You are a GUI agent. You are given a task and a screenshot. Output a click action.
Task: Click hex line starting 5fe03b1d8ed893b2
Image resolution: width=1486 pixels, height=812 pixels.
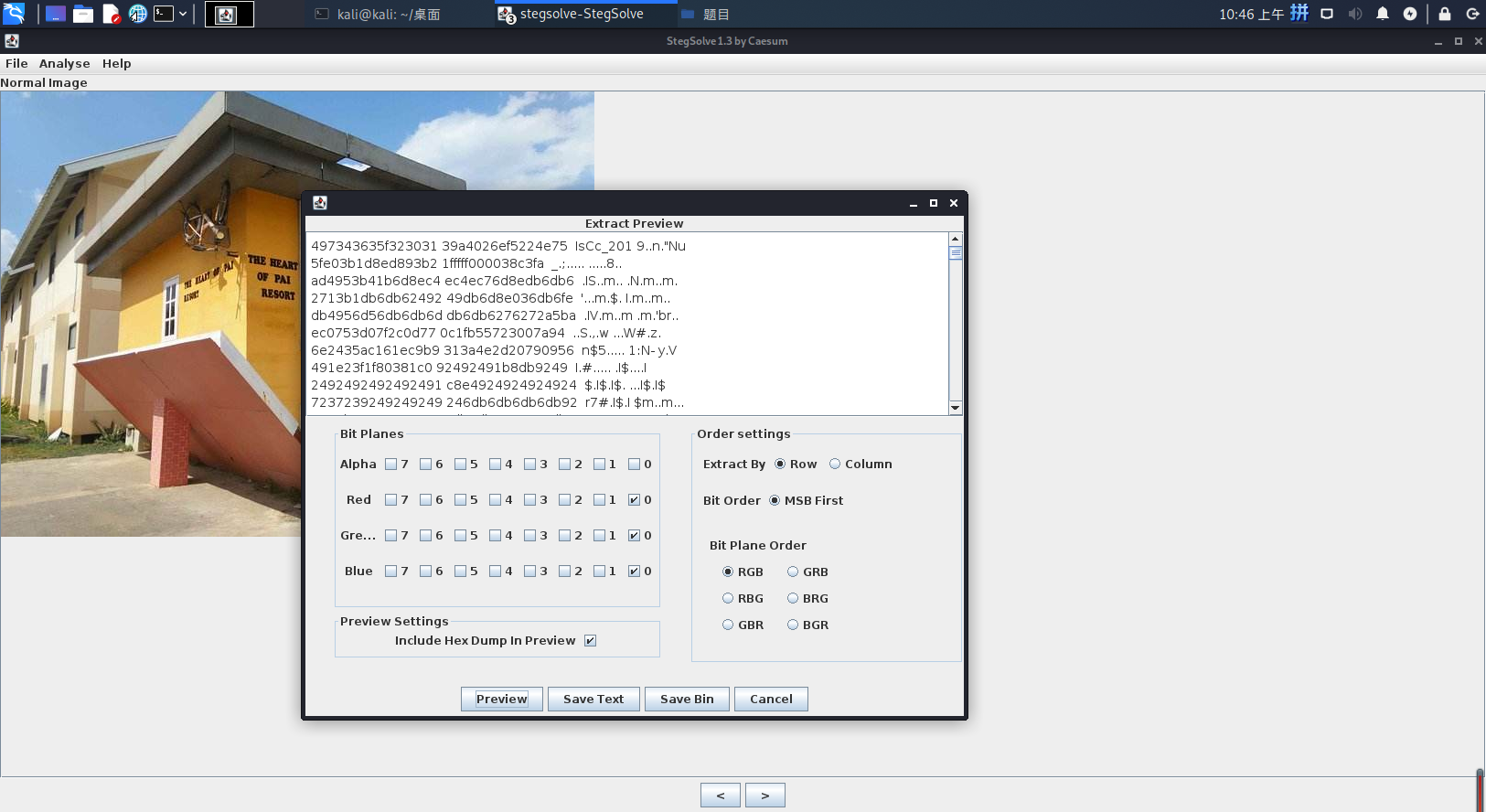click(466, 263)
